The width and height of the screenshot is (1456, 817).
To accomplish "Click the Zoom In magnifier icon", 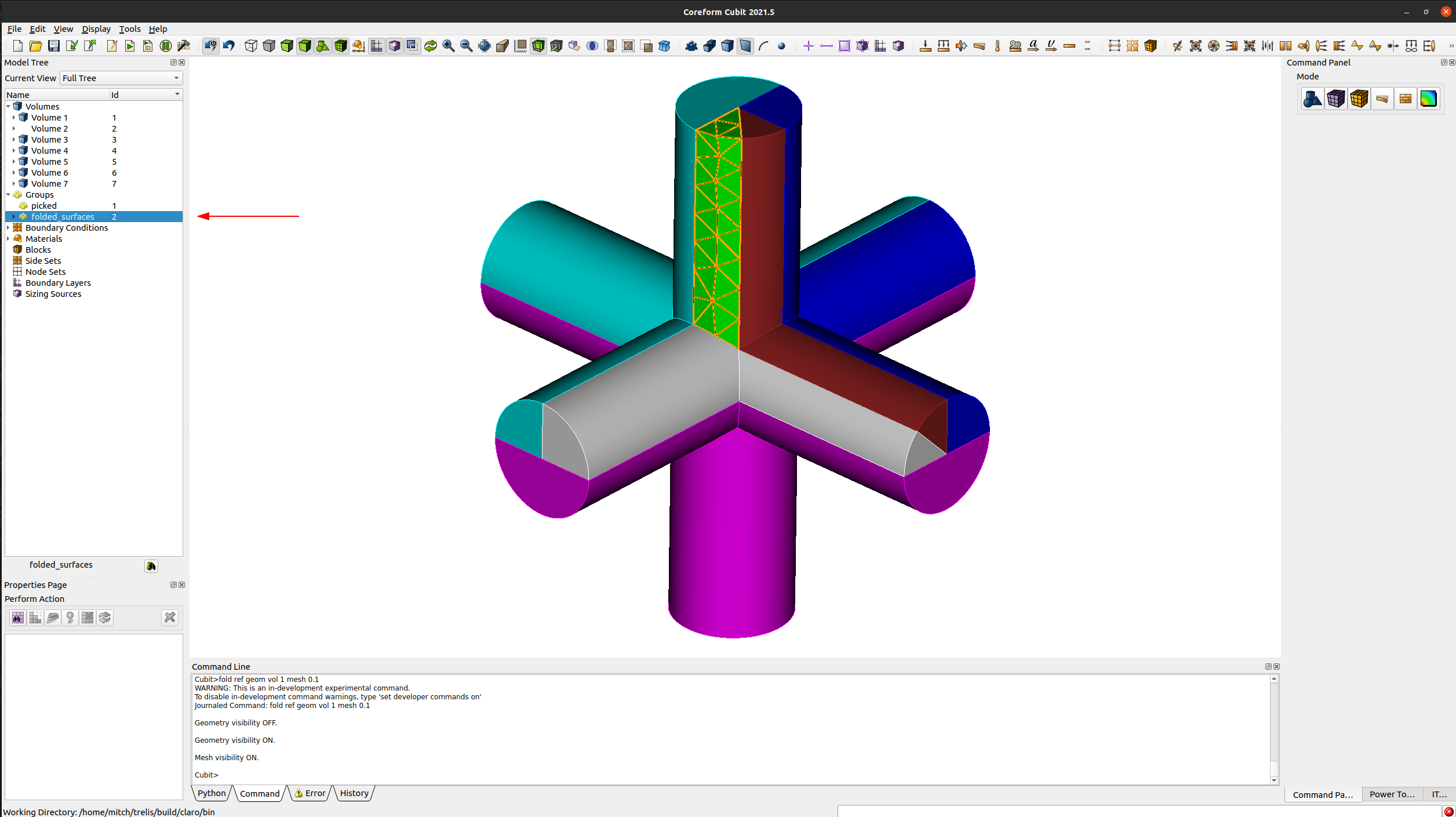I will pos(448,46).
